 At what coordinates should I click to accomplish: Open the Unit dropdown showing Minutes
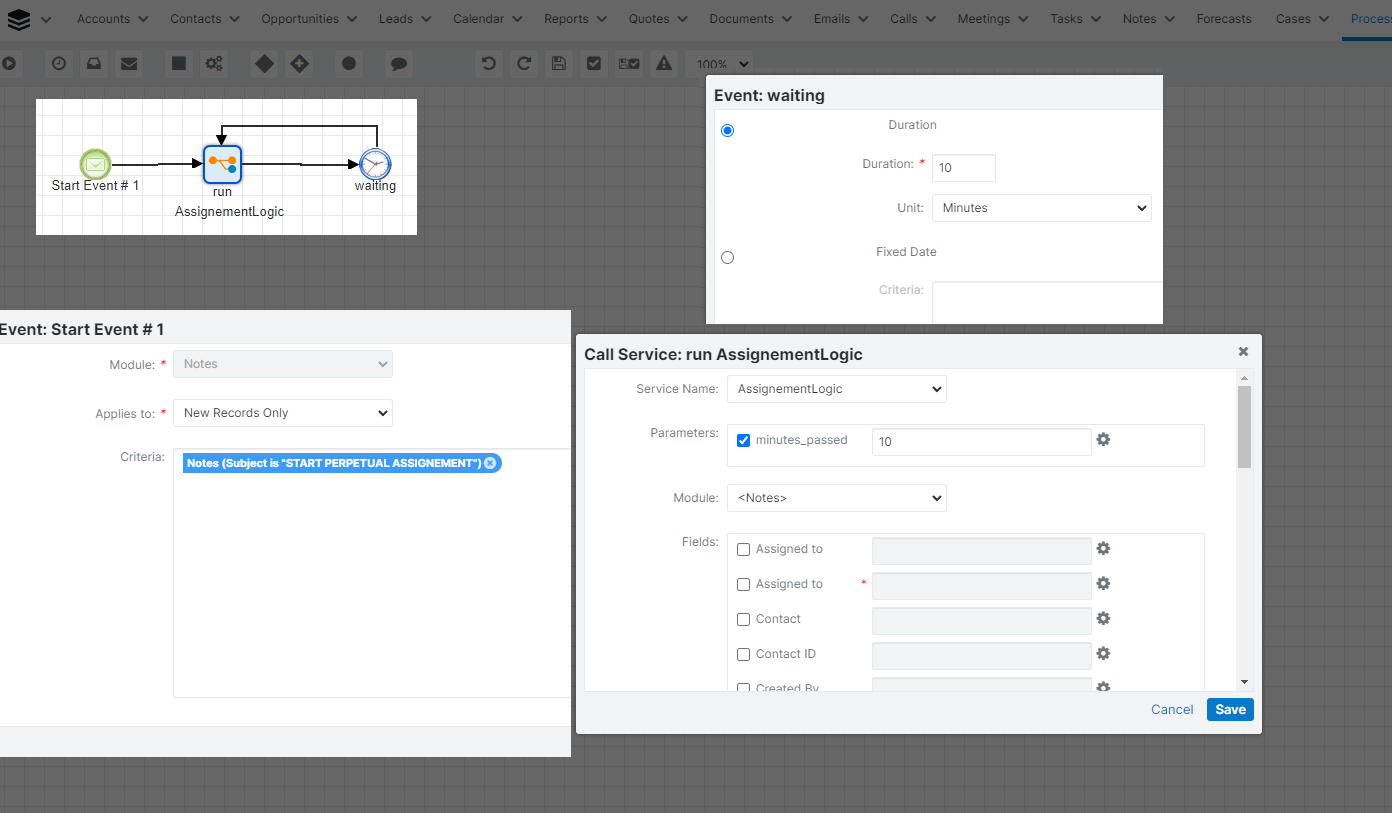tap(1041, 208)
